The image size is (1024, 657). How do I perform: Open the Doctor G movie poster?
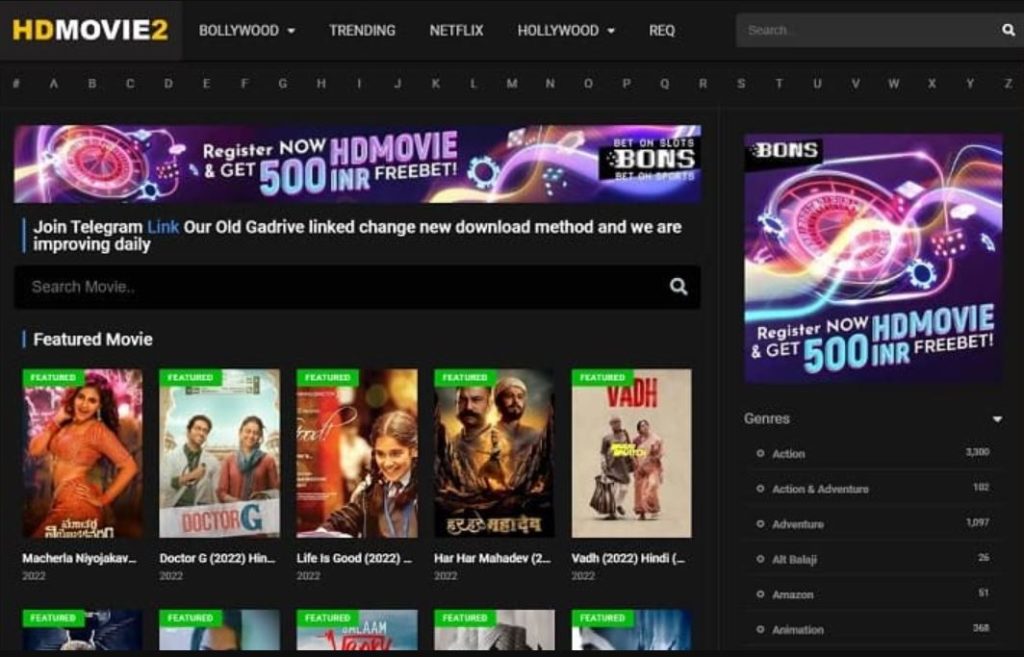point(219,453)
